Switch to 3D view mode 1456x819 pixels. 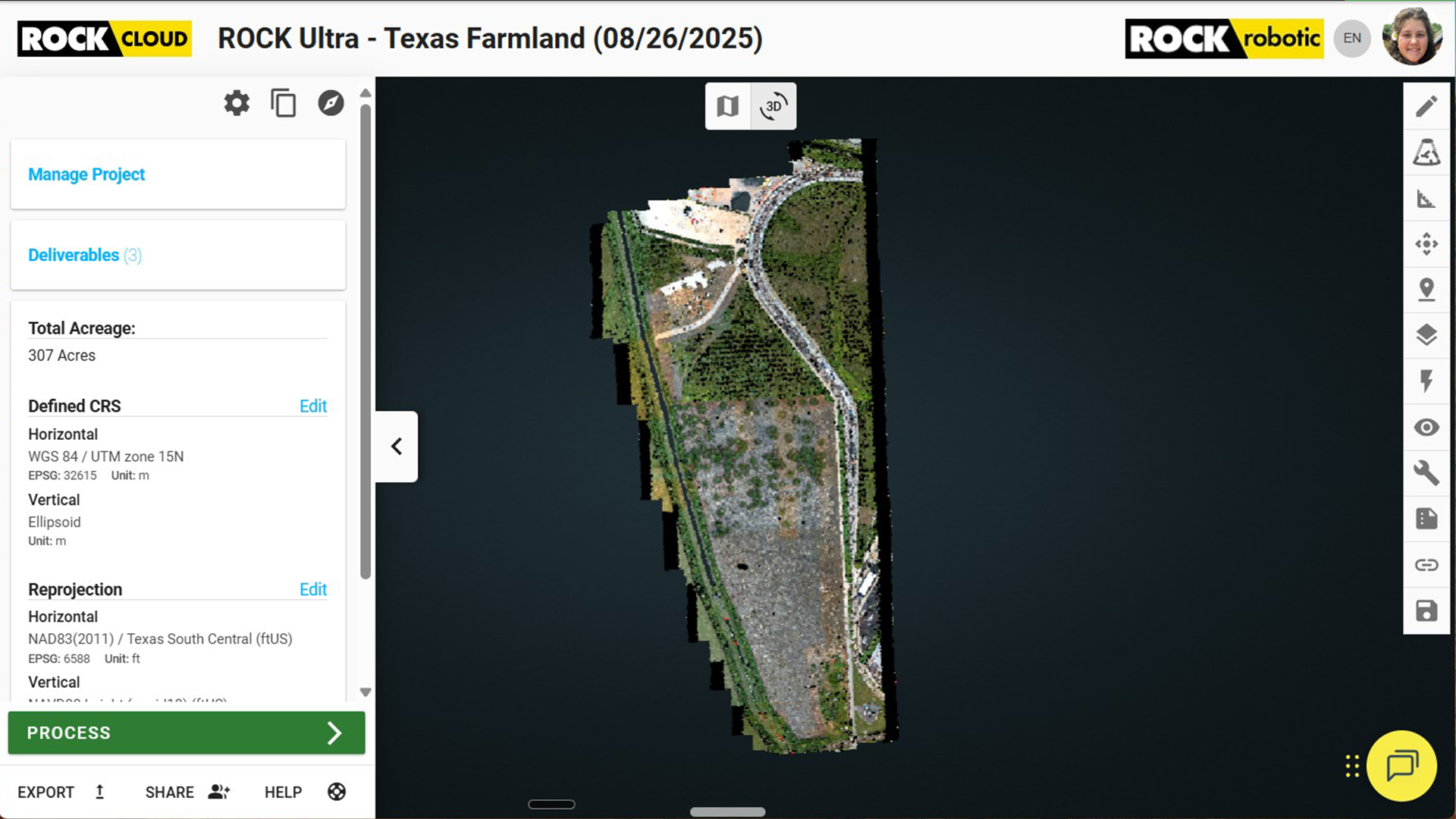(x=773, y=106)
